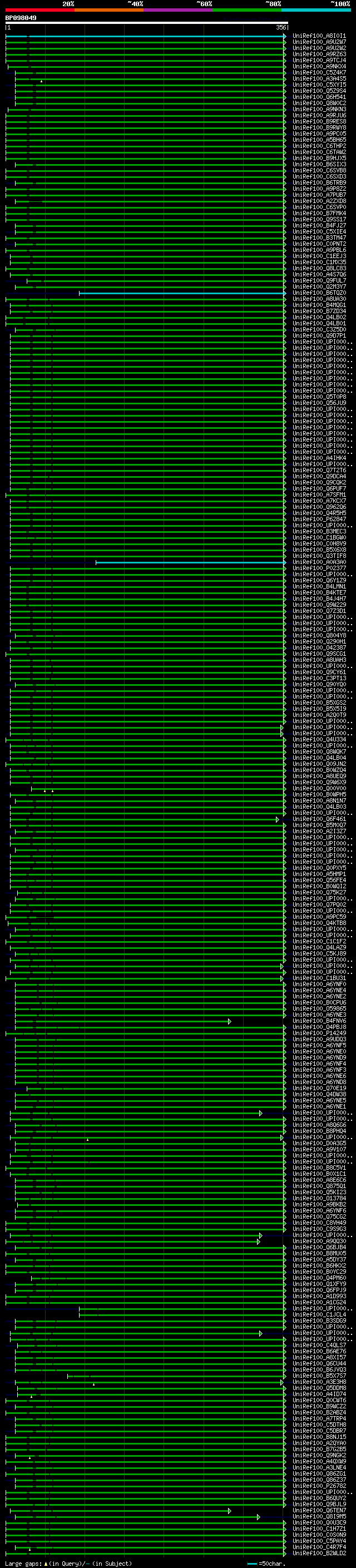356x1568 pixels.
Task: Select the UniRef100_C6THP2 label
Action: (319, 146)
